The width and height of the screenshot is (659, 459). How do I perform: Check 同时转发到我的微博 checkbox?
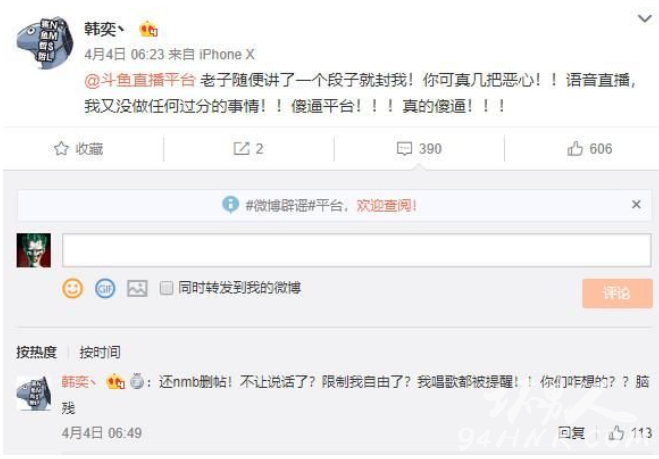[x=166, y=288]
